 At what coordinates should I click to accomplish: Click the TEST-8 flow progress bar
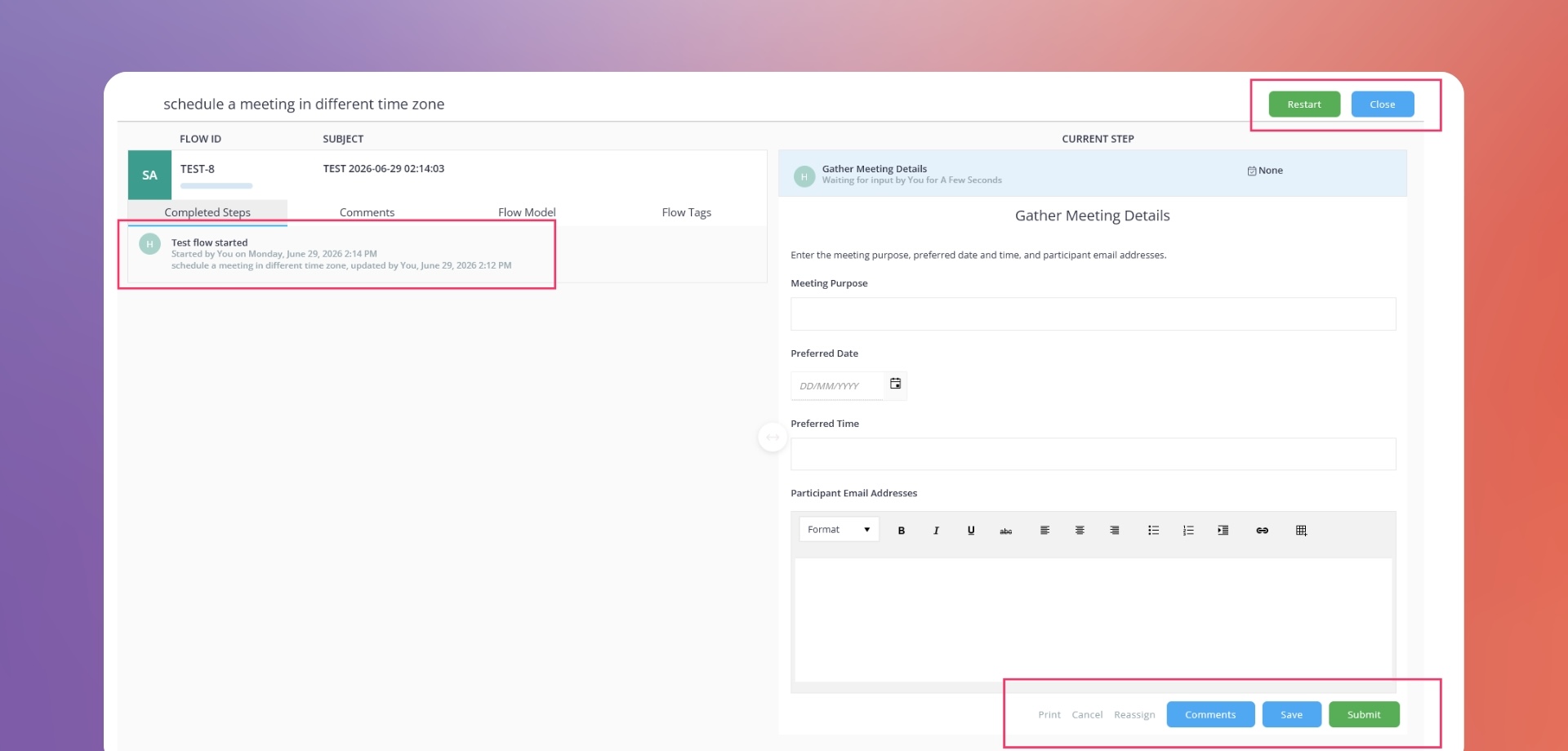click(216, 186)
